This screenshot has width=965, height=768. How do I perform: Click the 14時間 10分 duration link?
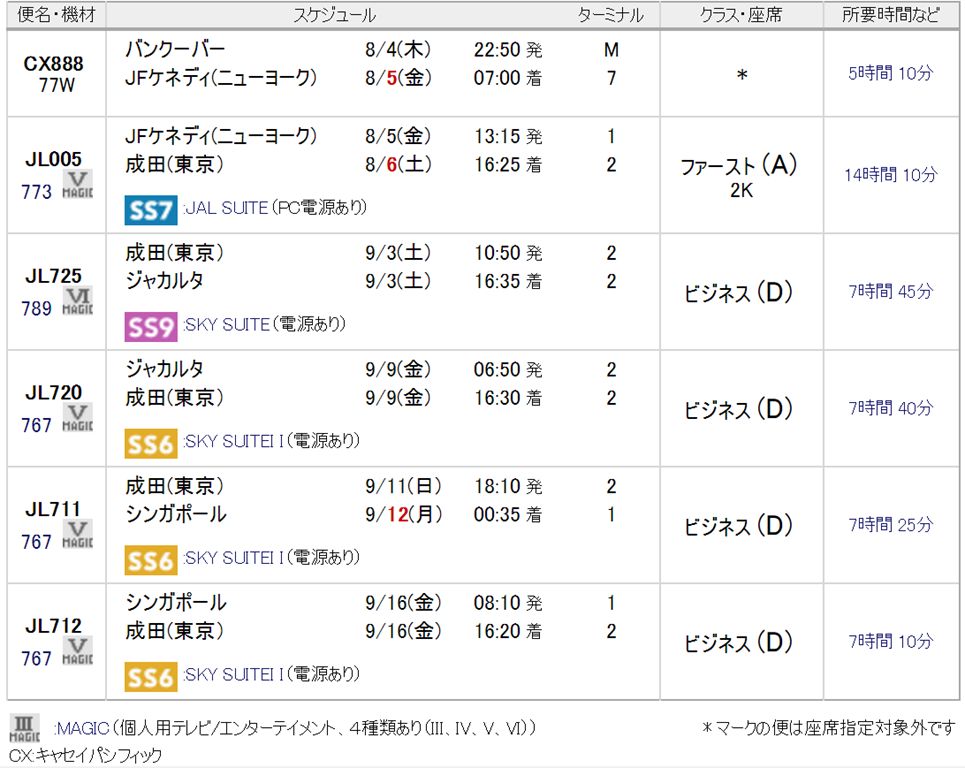pyautogui.click(x=891, y=175)
